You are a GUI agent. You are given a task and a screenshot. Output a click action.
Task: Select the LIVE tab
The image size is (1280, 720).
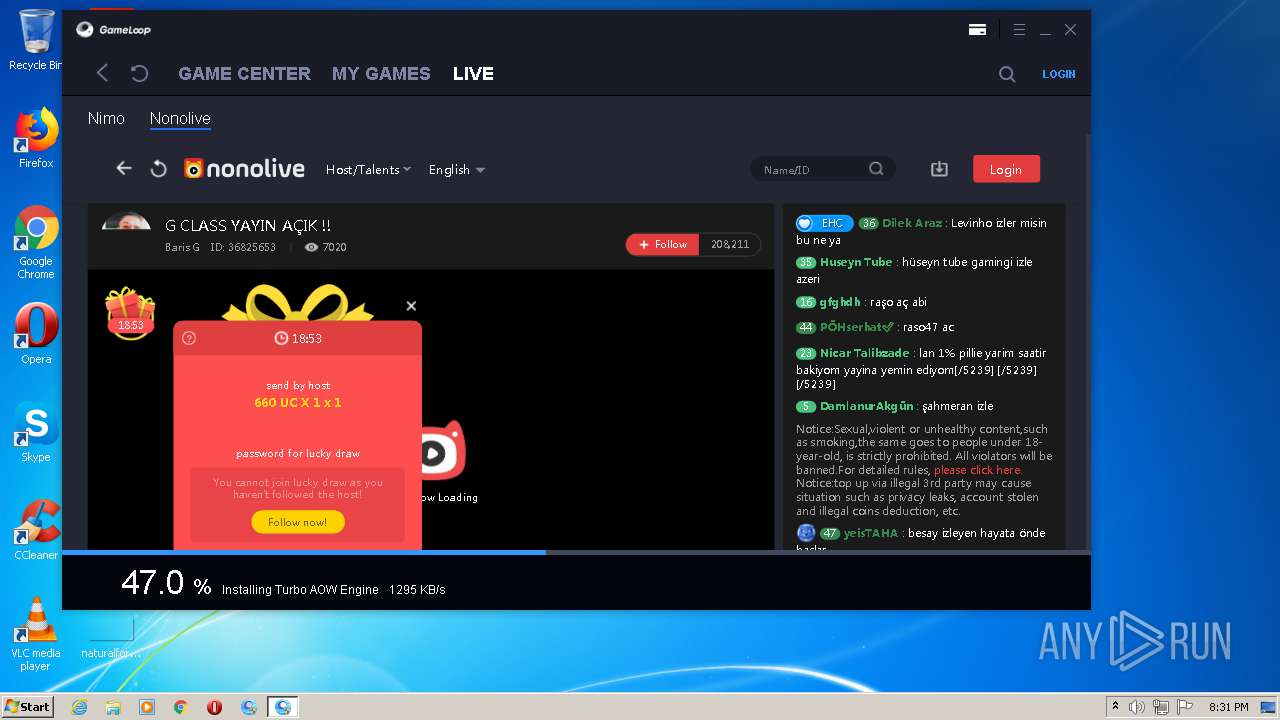click(473, 74)
